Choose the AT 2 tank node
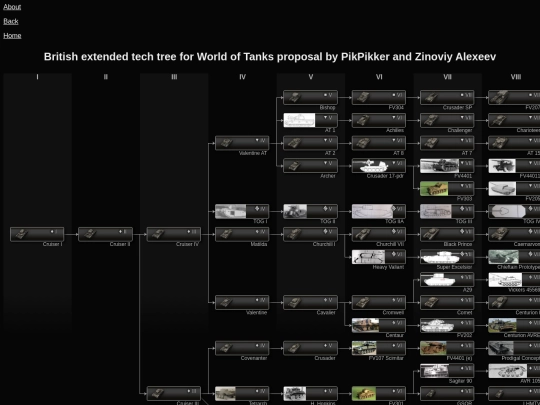This screenshot has width=540, height=405. coord(310,143)
